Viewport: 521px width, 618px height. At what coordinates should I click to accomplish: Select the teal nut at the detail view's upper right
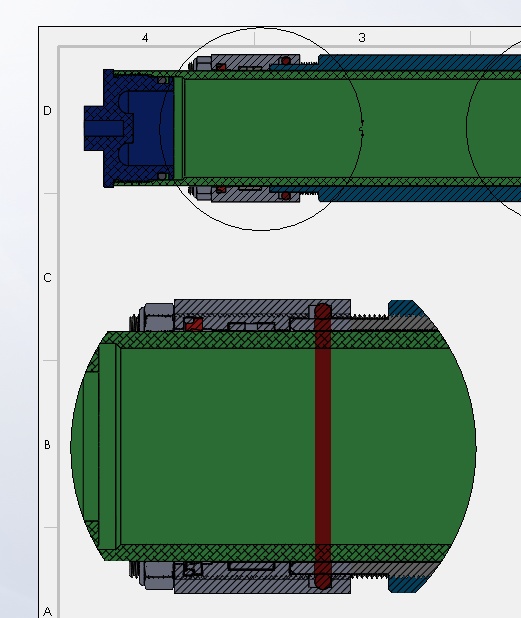(406, 308)
